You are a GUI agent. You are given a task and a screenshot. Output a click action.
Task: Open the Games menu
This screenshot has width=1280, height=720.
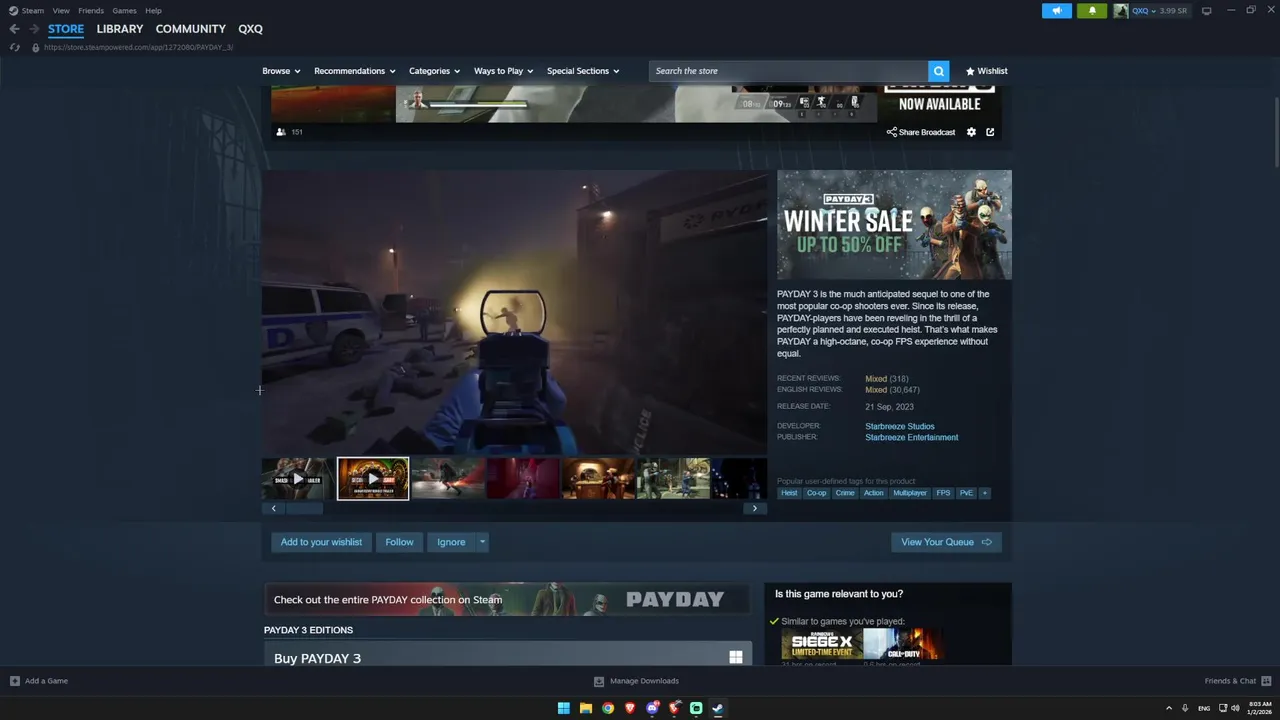point(124,10)
